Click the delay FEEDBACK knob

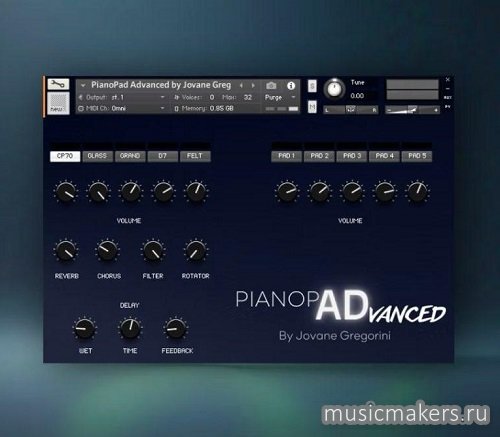[176, 328]
